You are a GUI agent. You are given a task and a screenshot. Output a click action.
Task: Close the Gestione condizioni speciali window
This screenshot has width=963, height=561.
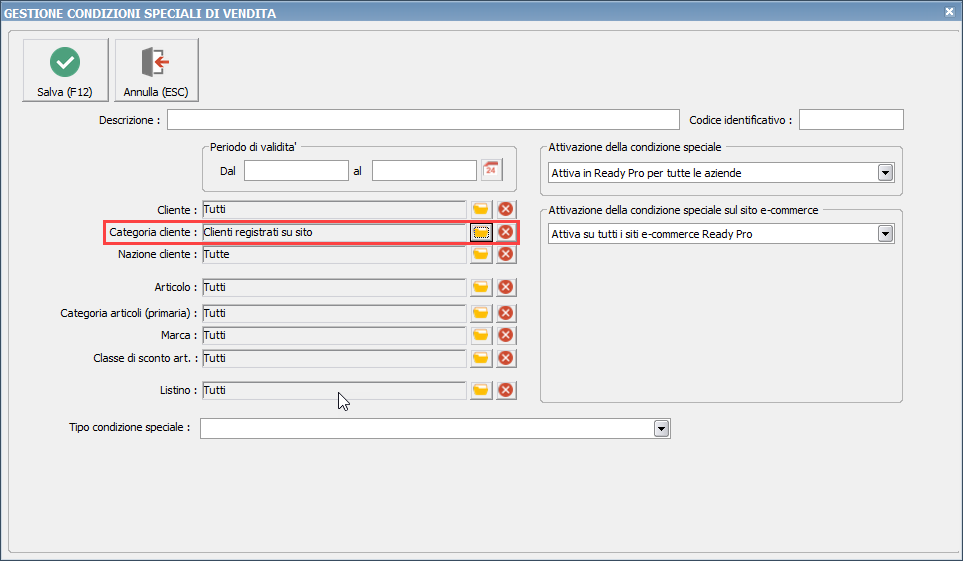(x=949, y=12)
